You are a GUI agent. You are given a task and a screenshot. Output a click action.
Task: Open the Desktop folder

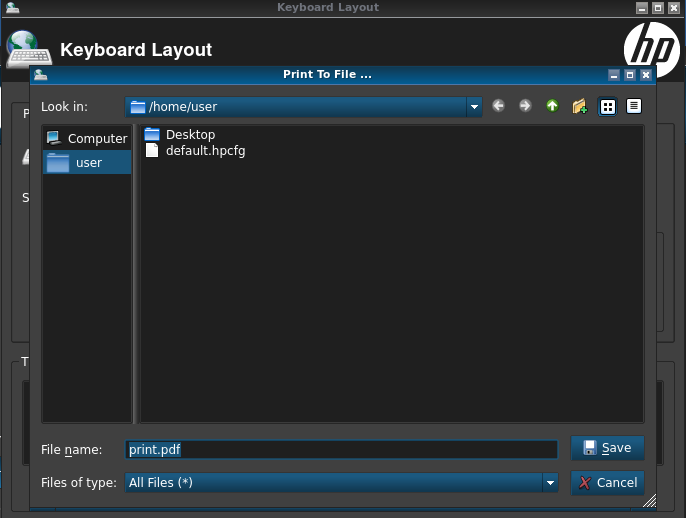point(180,134)
